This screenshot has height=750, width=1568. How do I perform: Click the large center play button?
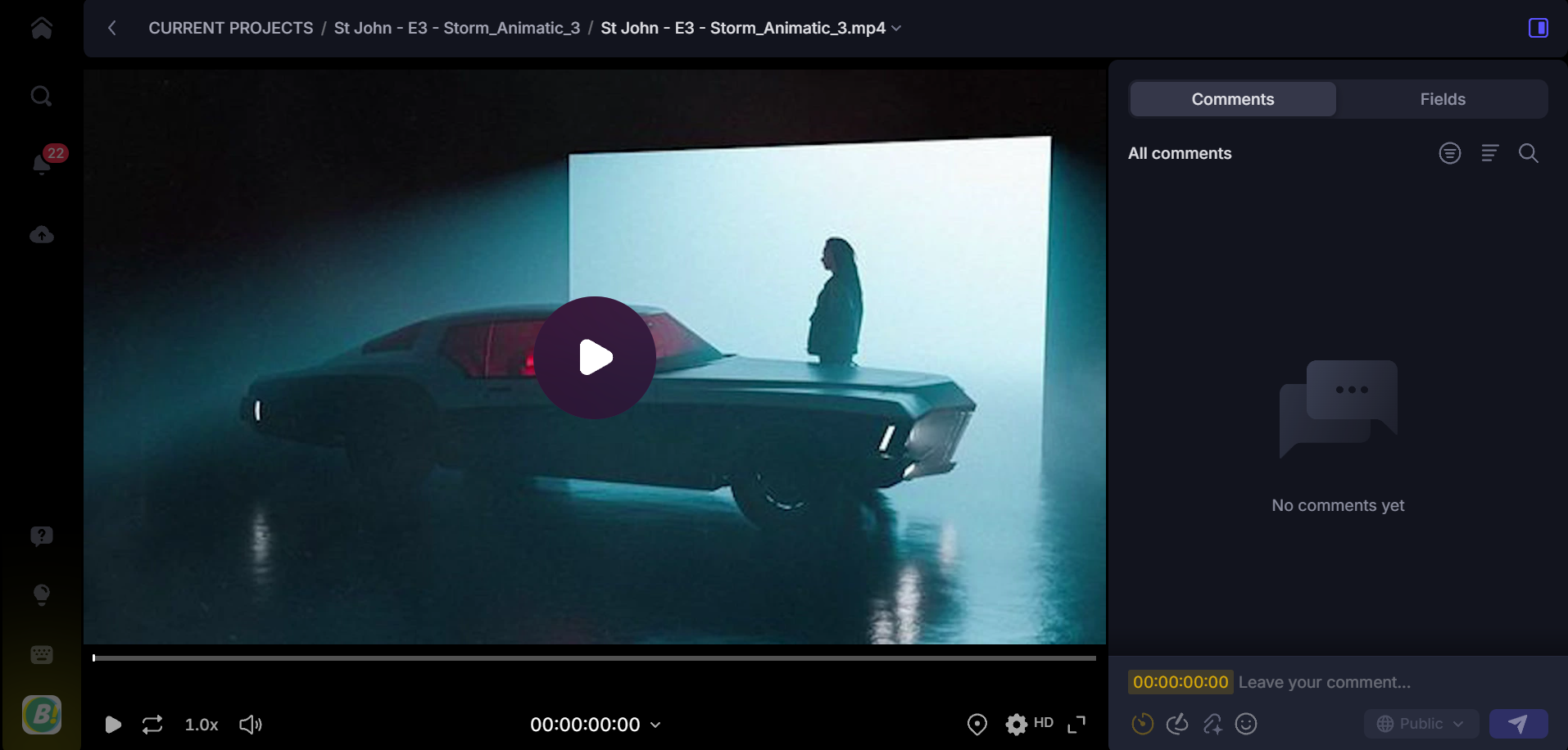pyautogui.click(x=595, y=358)
